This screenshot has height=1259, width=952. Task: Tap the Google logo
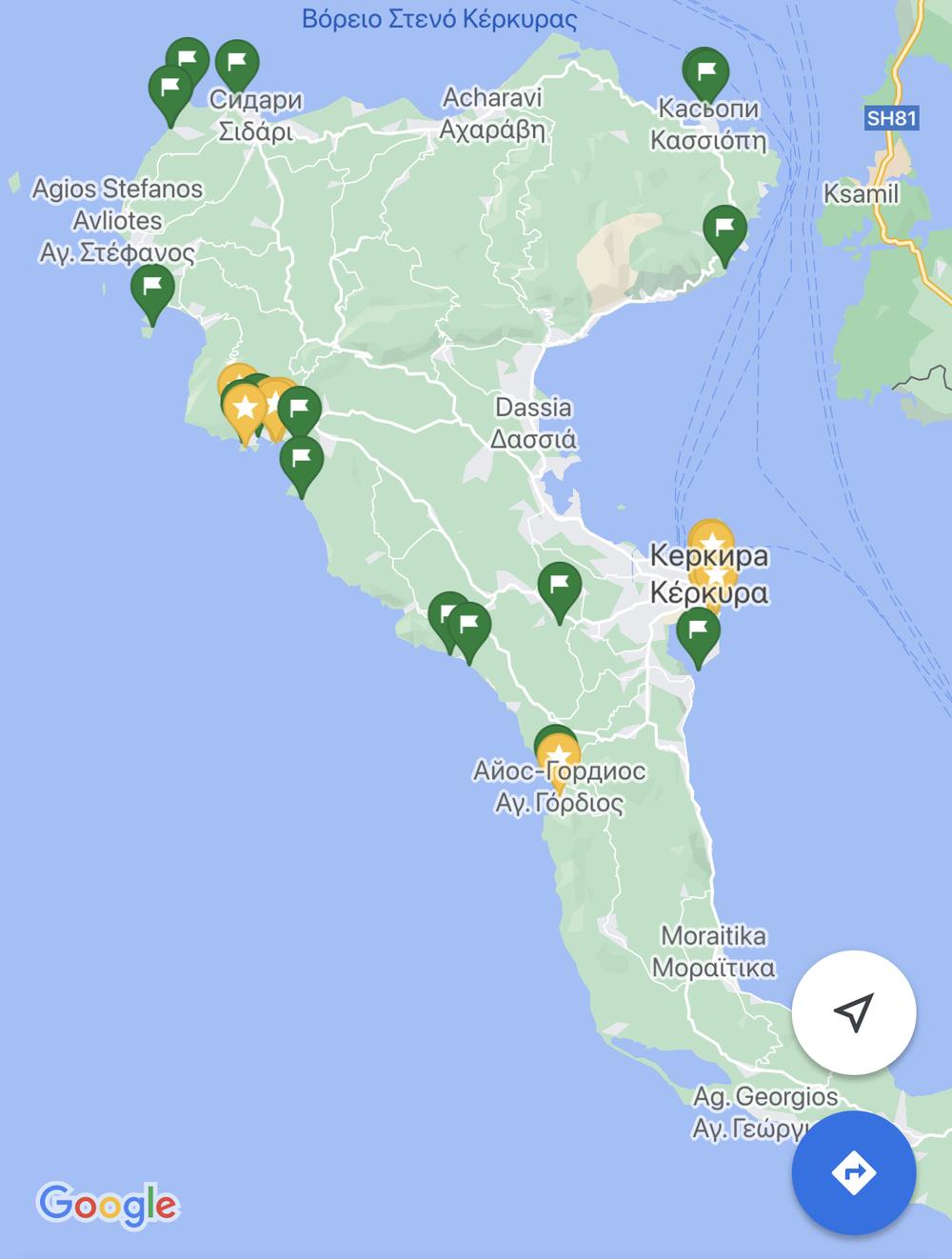108,1206
